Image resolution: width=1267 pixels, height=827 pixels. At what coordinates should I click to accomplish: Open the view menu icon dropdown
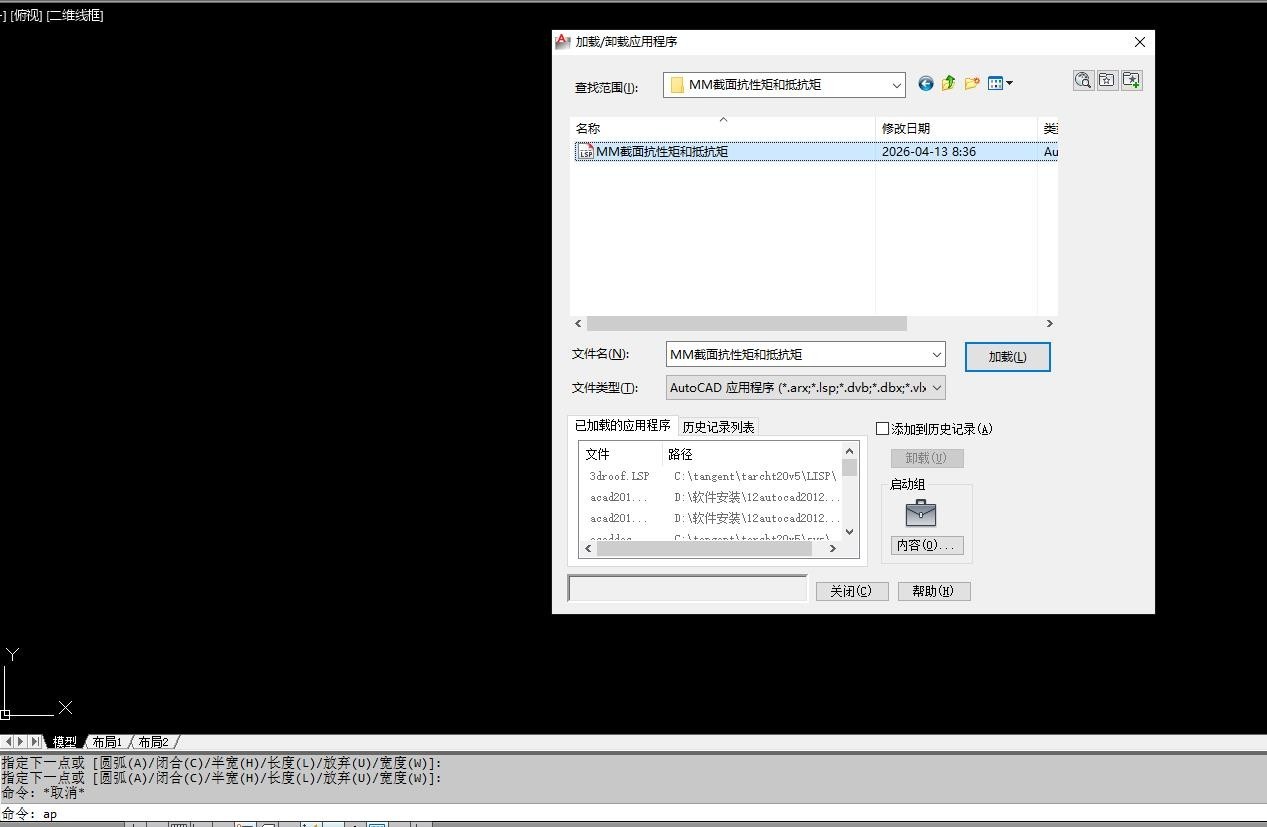coord(1000,84)
